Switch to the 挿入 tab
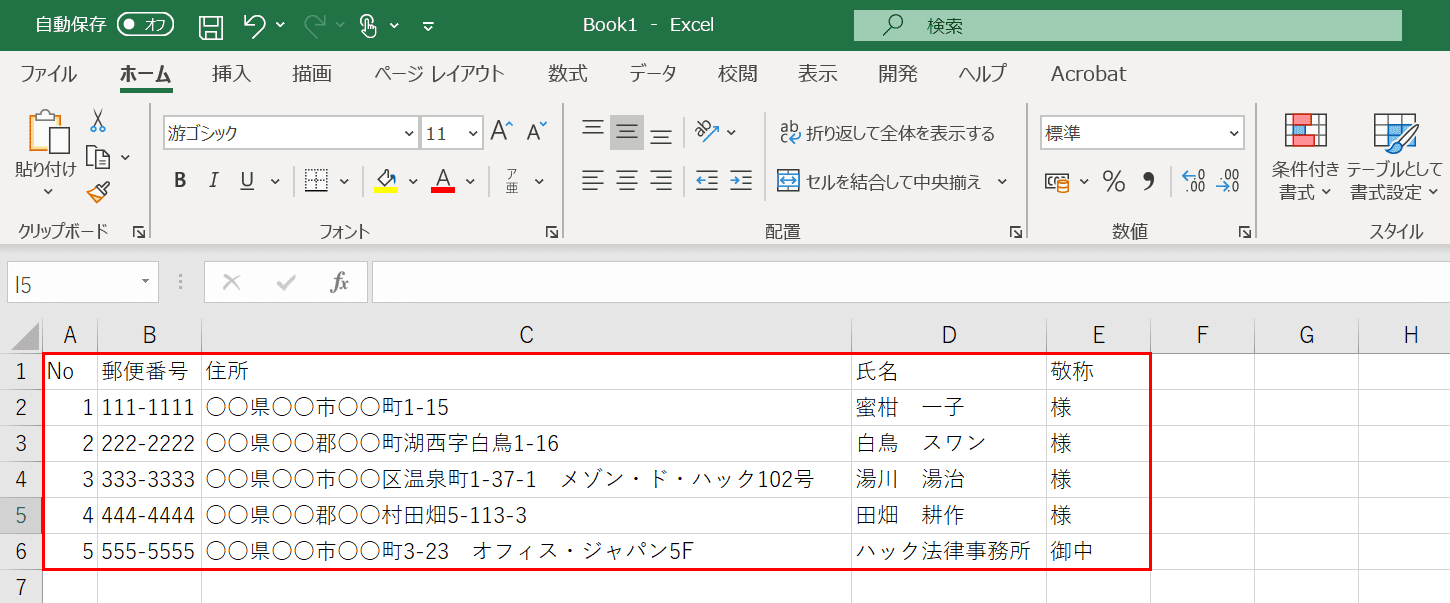The width and height of the screenshot is (1450, 603). (231, 74)
